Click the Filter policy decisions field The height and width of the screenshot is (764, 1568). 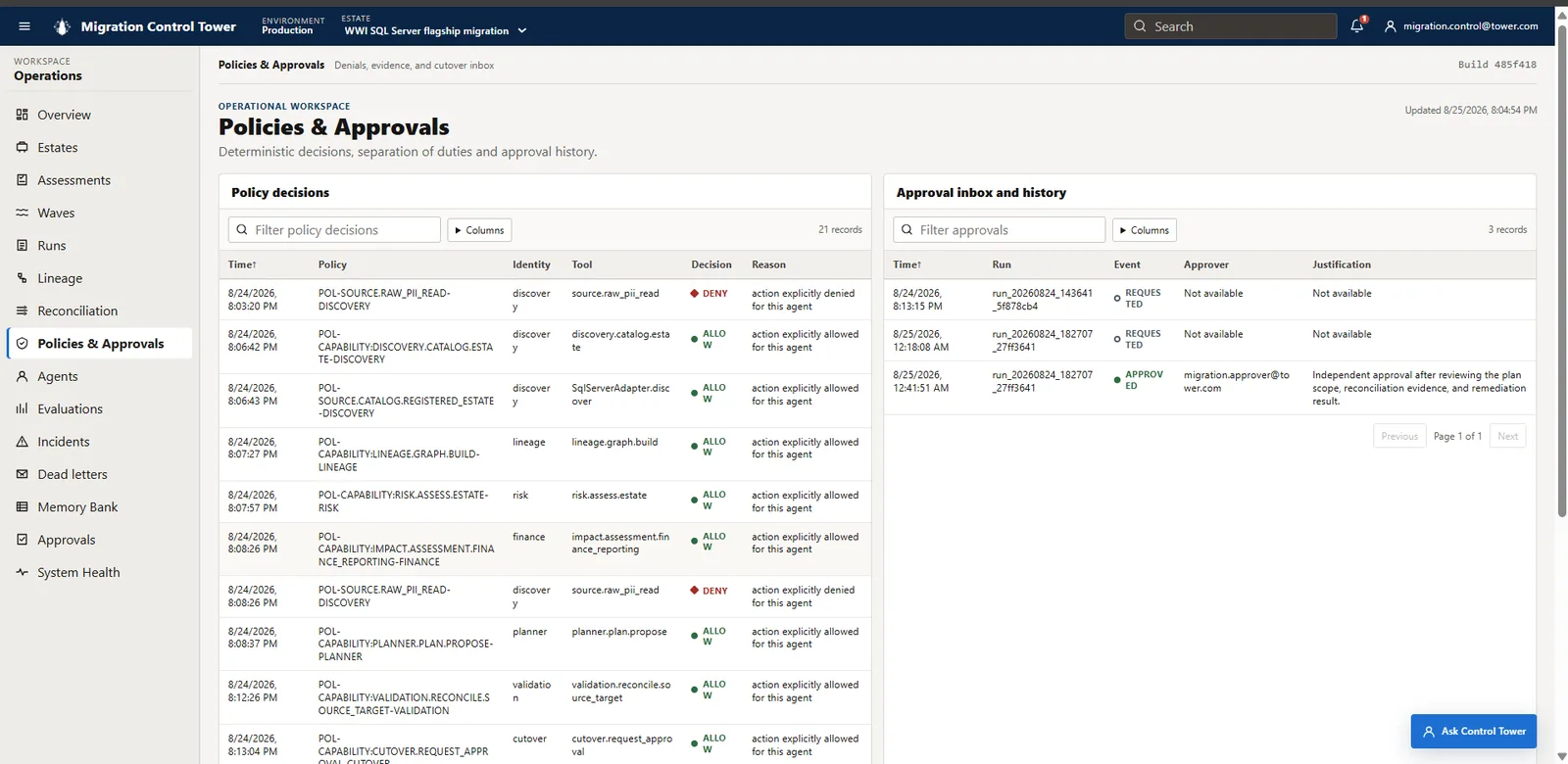pyautogui.click(x=334, y=230)
